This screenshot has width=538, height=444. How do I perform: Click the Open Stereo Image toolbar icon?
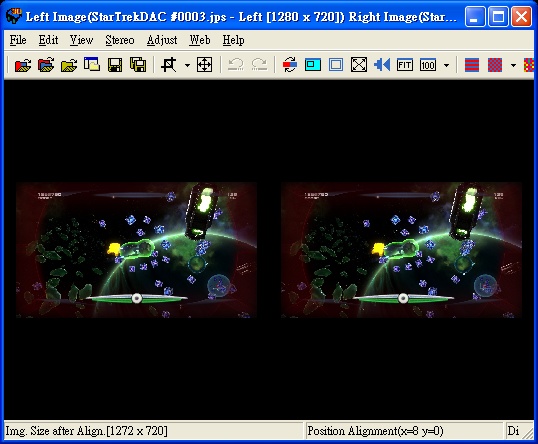coord(23,65)
